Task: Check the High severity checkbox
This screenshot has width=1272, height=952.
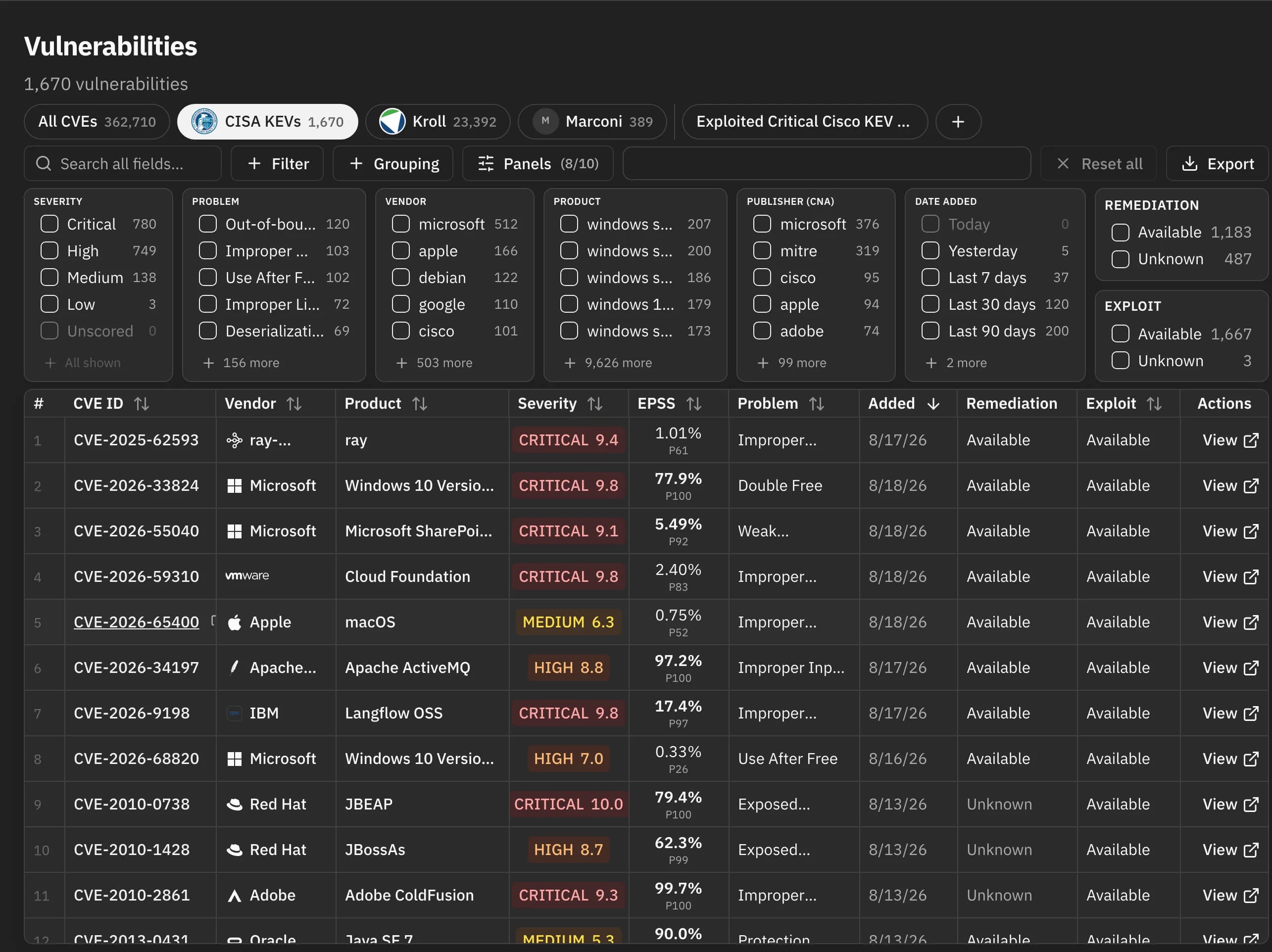Action: tap(49, 251)
